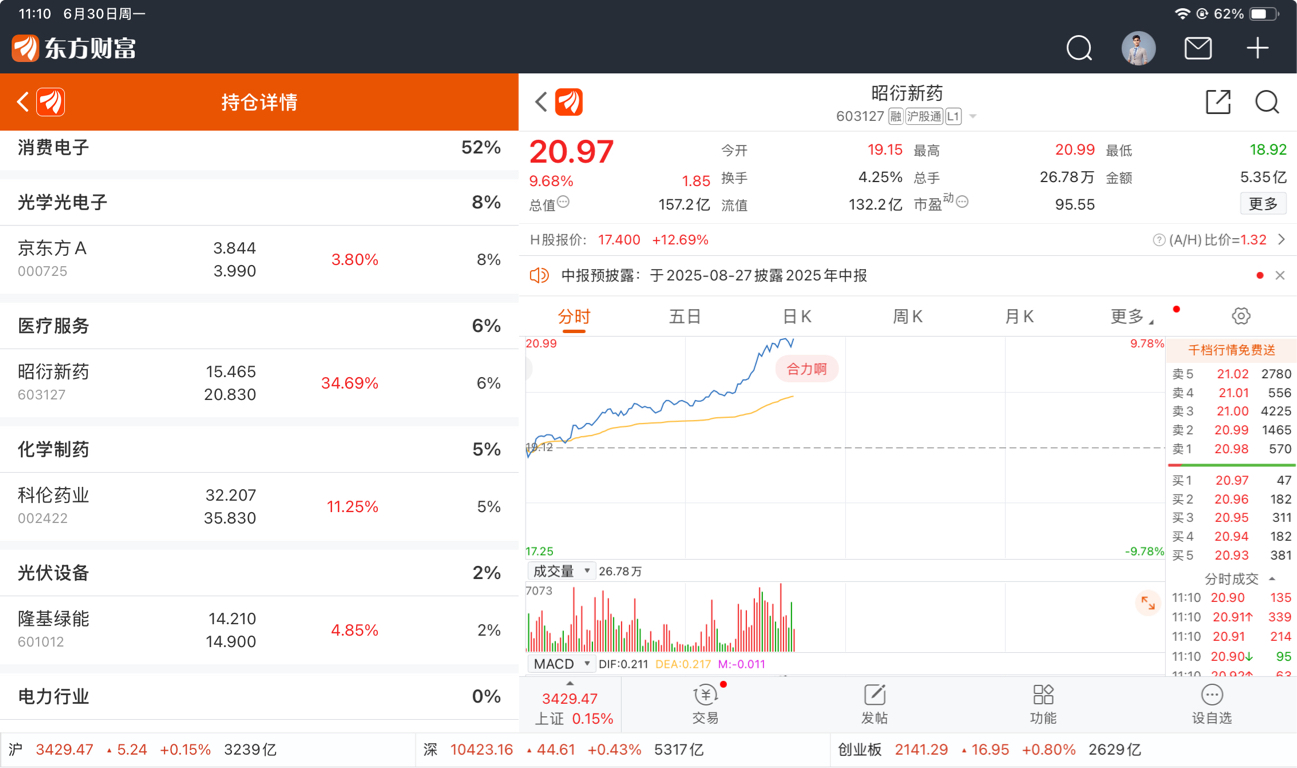Viewport: 1297px width, 768px height.
Task: Click the announcement speaker icon
Action: tap(540, 275)
